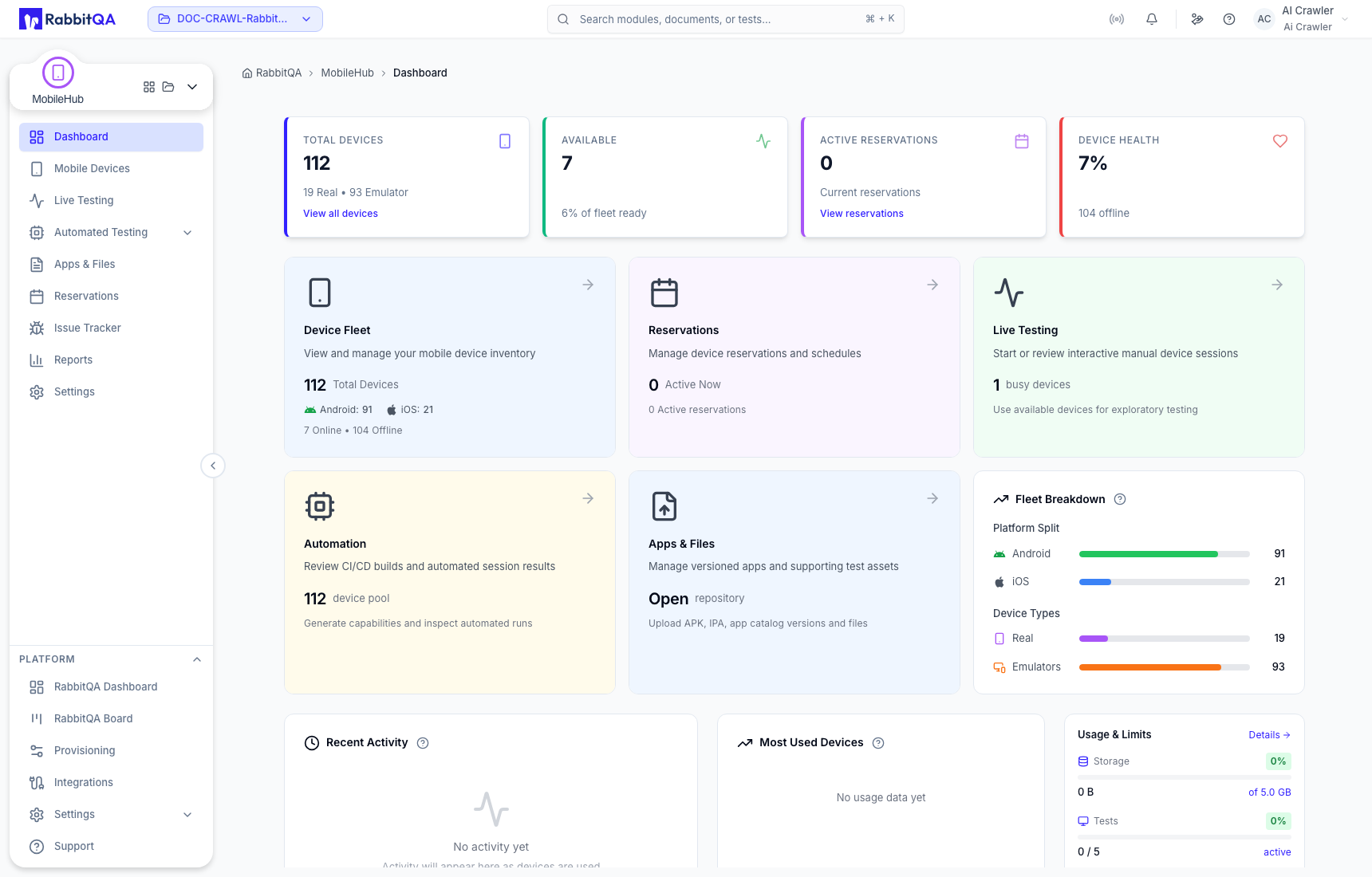The height and width of the screenshot is (877, 1372).
Task: Open Integrations in platform menu
Action: pyautogui.click(x=111, y=783)
